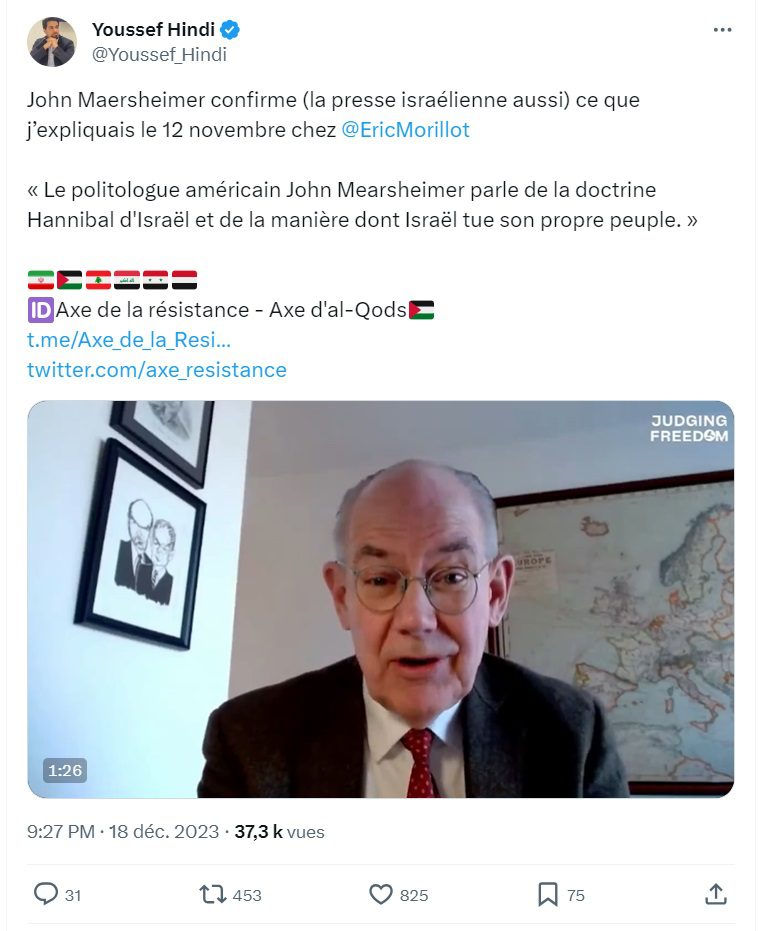Follow the t.me/Axe_de_la_Resi... link
Viewport: 761px width, 931px height.
(129, 340)
